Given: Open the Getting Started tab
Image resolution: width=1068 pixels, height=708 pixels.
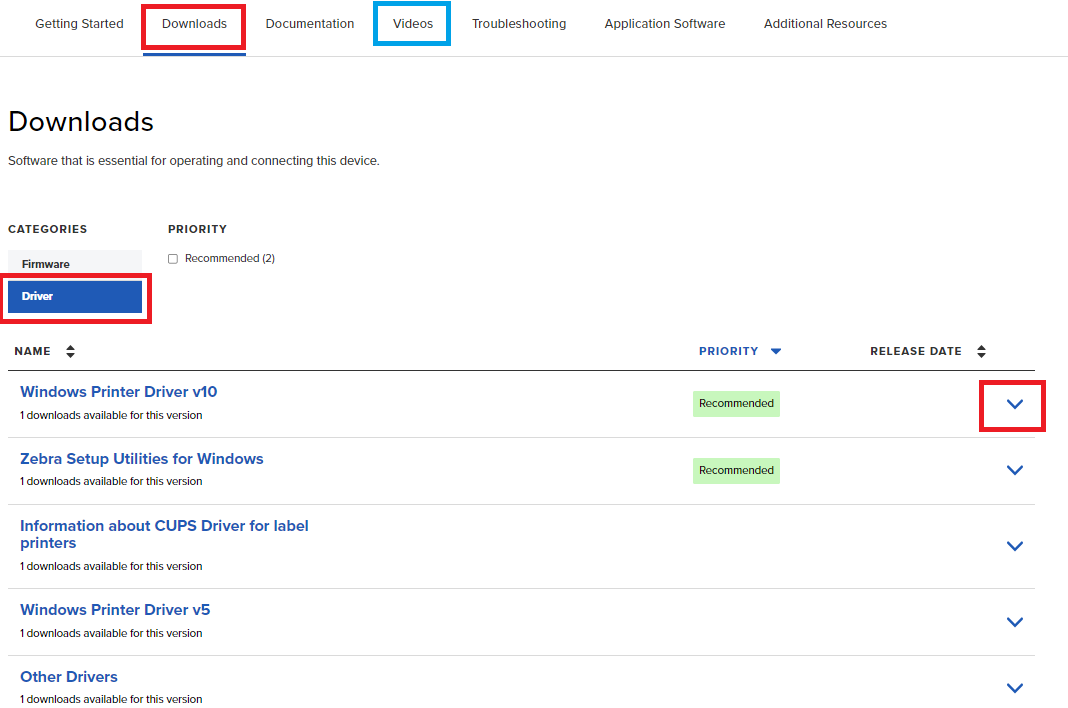Looking at the screenshot, I should tap(79, 23).
